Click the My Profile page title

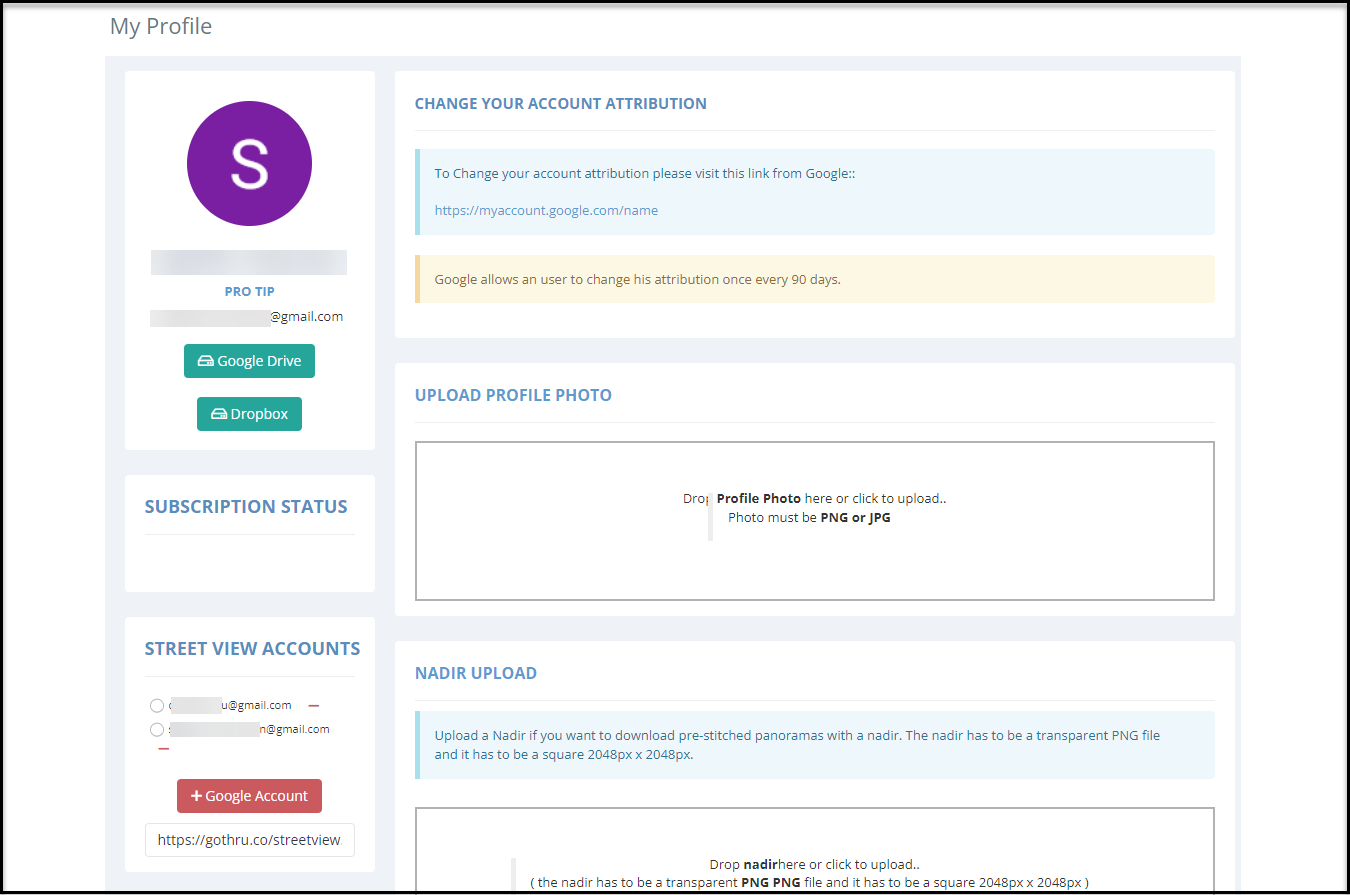point(161,26)
